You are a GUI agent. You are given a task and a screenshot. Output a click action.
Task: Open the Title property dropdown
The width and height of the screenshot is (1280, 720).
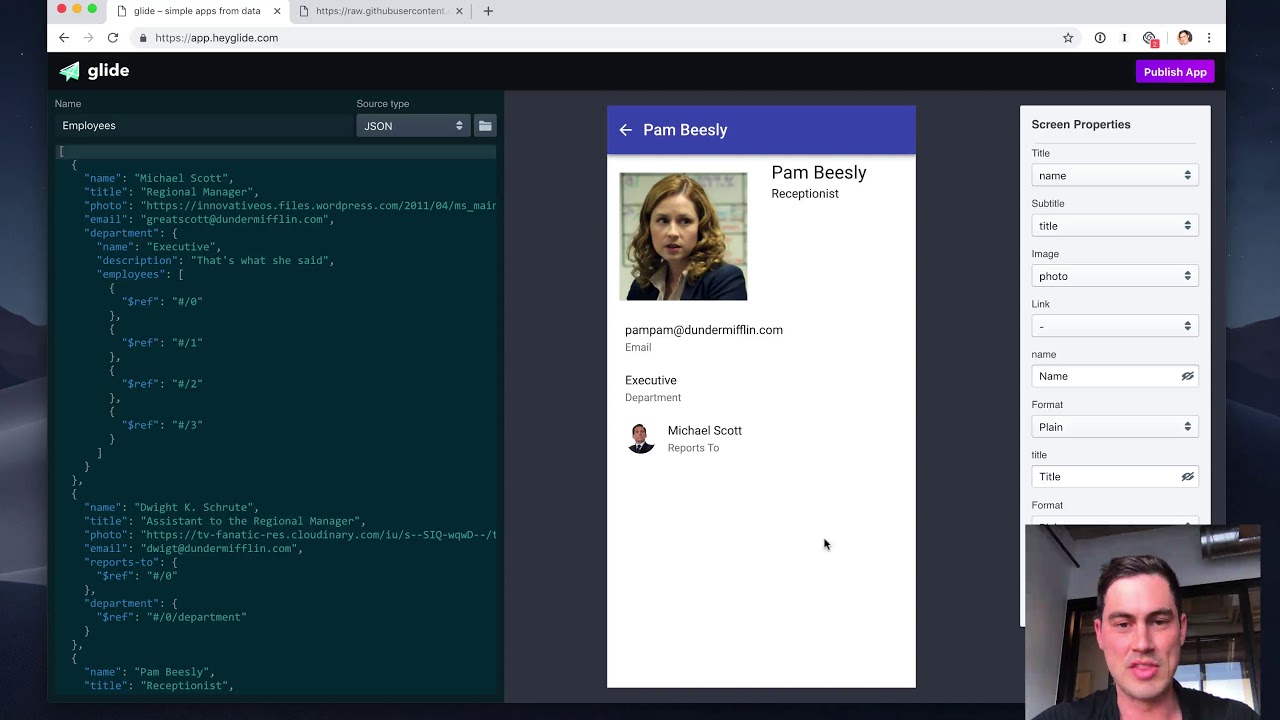point(1115,176)
